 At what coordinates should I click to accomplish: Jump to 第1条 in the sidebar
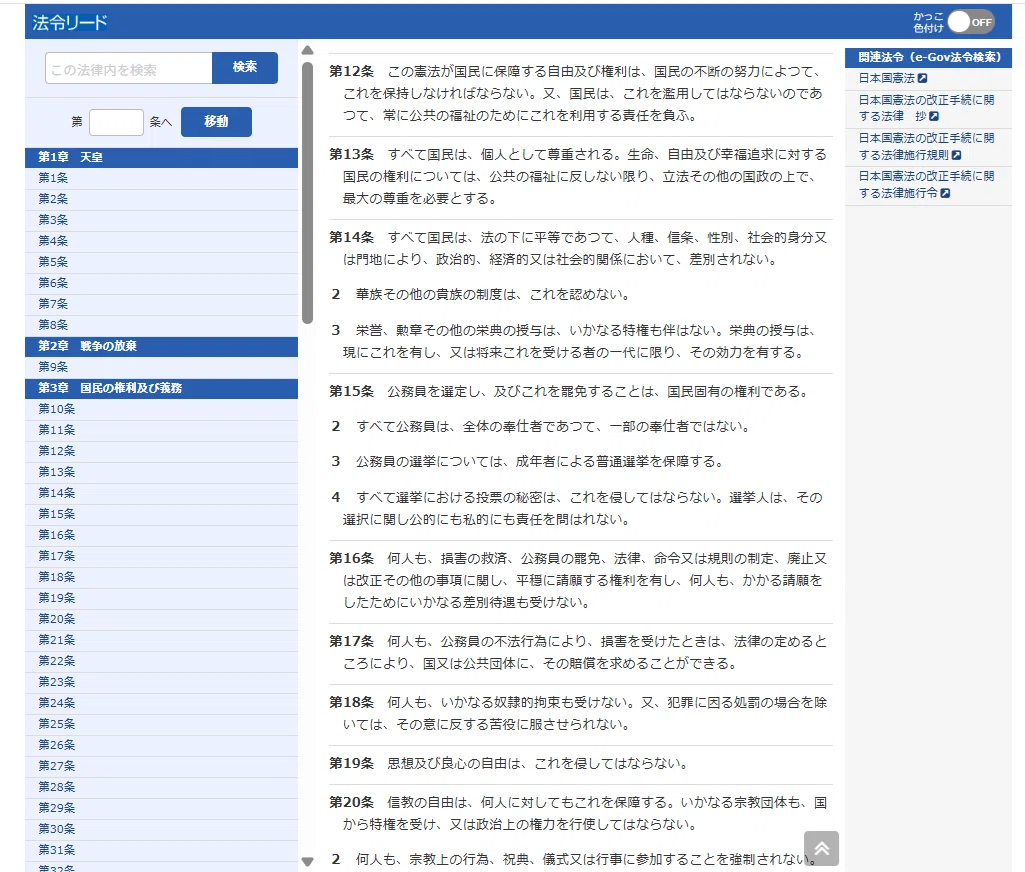[161, 178]
